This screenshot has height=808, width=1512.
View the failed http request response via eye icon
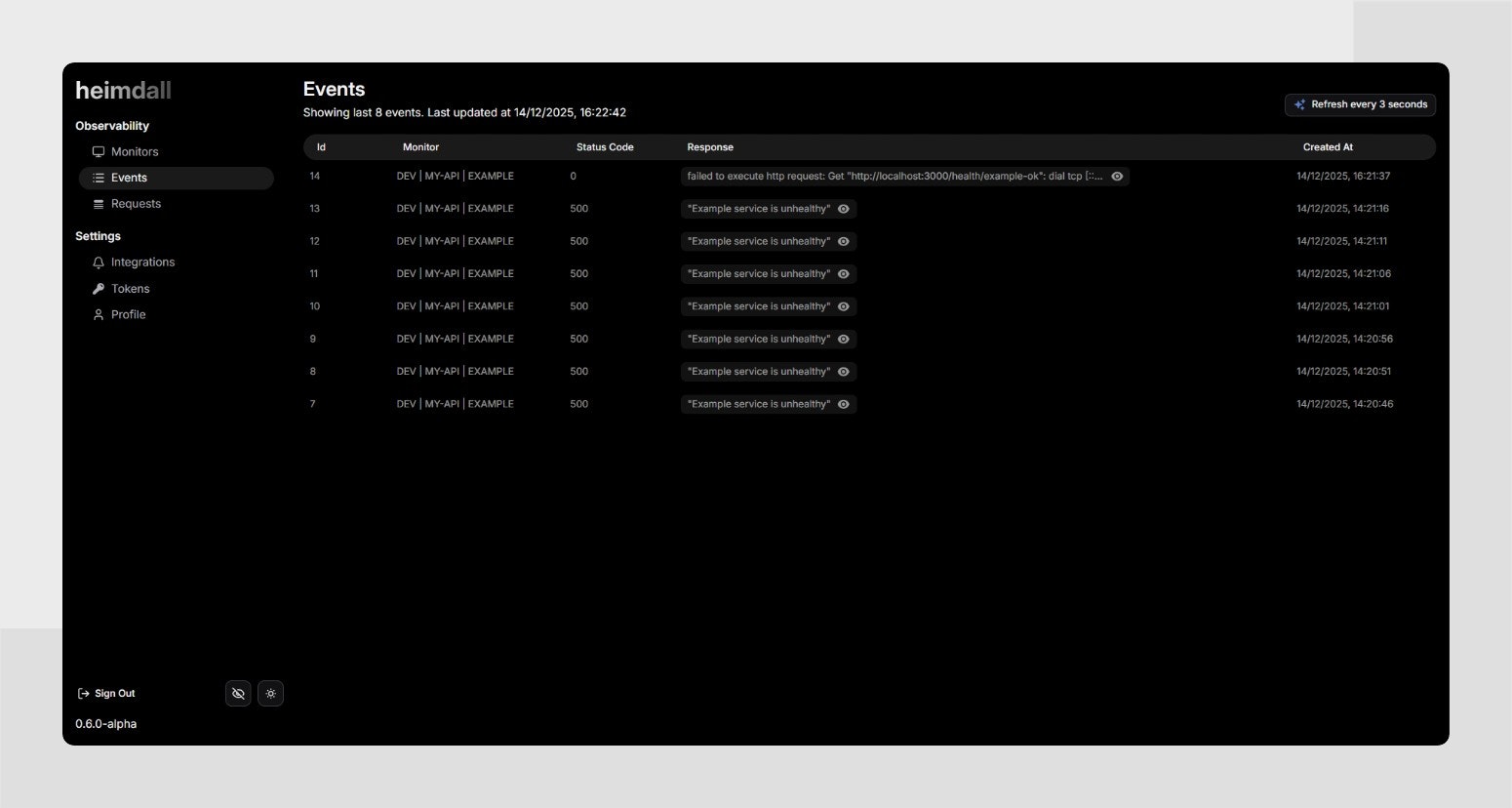click(1117, 176)
